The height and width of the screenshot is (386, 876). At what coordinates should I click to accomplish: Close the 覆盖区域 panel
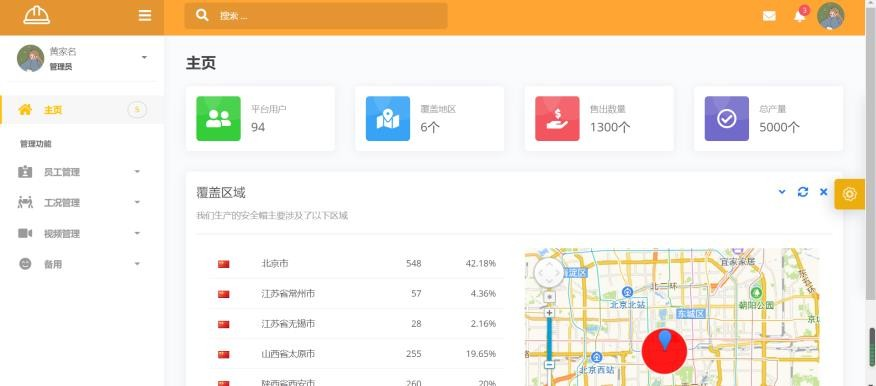pyautogui.click(x=823, y=192)
